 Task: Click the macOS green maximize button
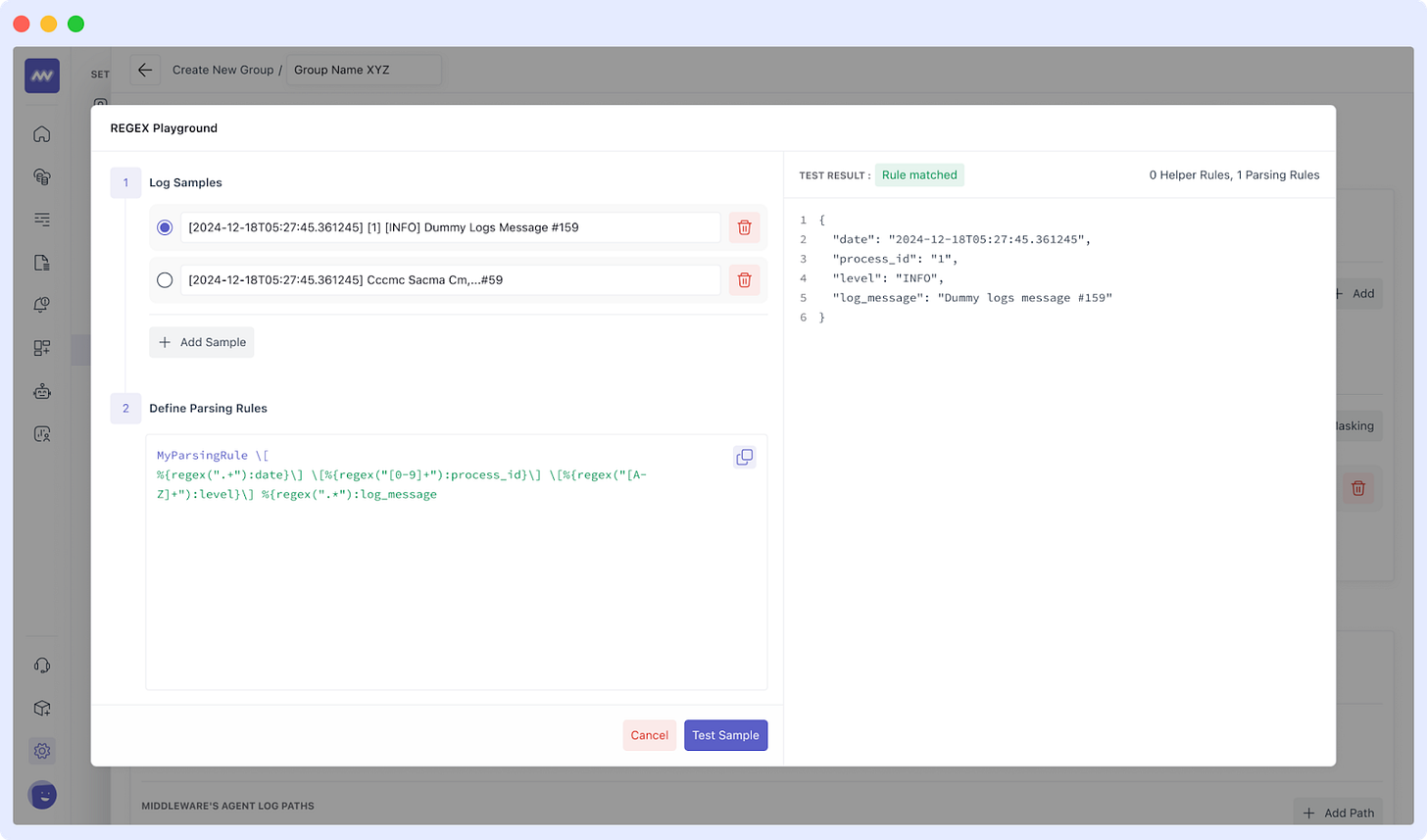76,24
